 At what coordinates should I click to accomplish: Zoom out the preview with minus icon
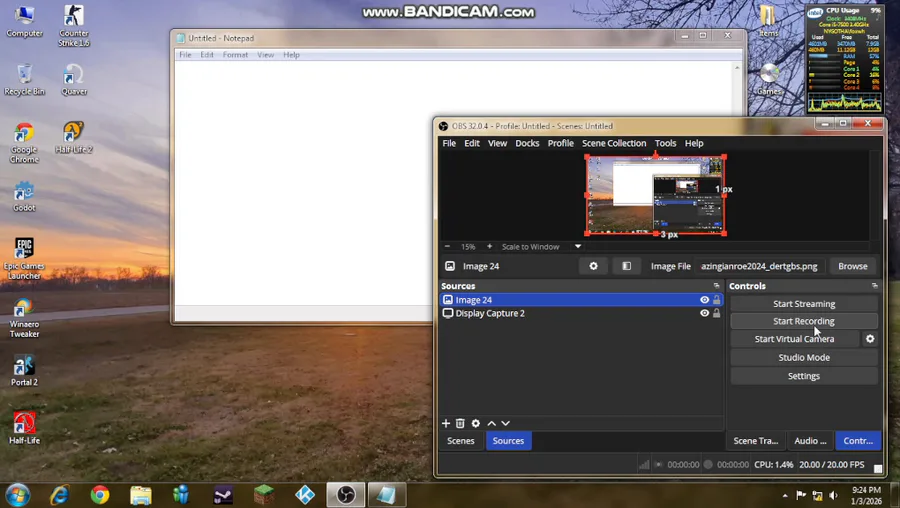click(x=448, y=246)
